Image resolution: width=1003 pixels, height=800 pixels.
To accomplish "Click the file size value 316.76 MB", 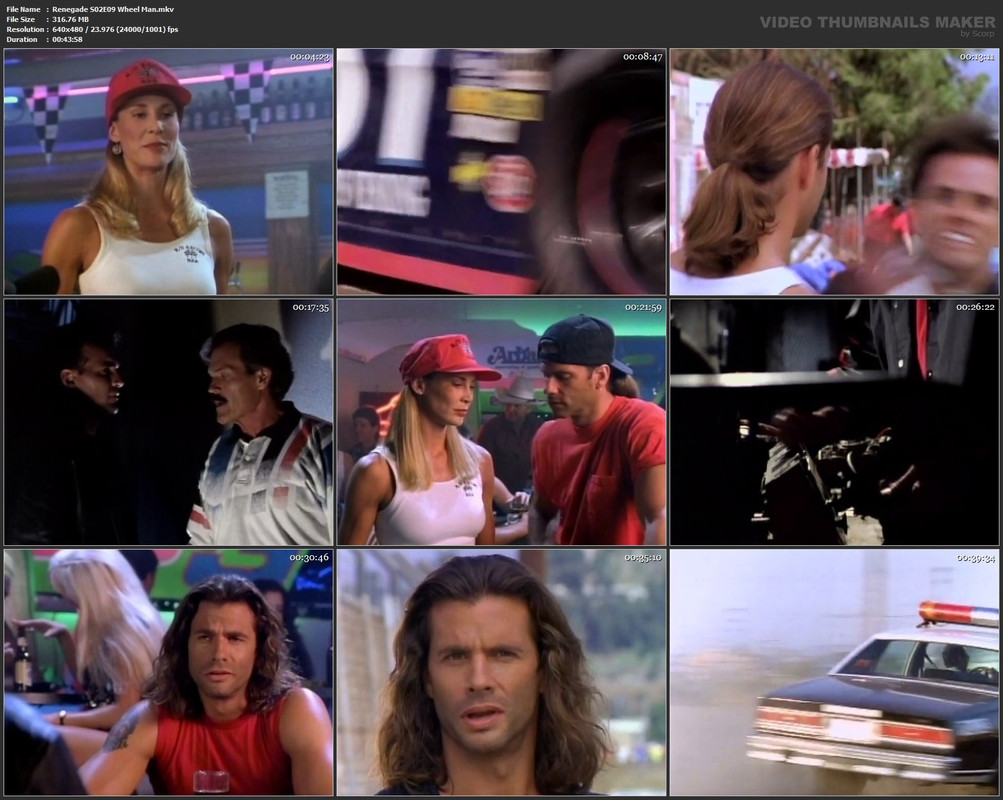I will coord(70,20).
